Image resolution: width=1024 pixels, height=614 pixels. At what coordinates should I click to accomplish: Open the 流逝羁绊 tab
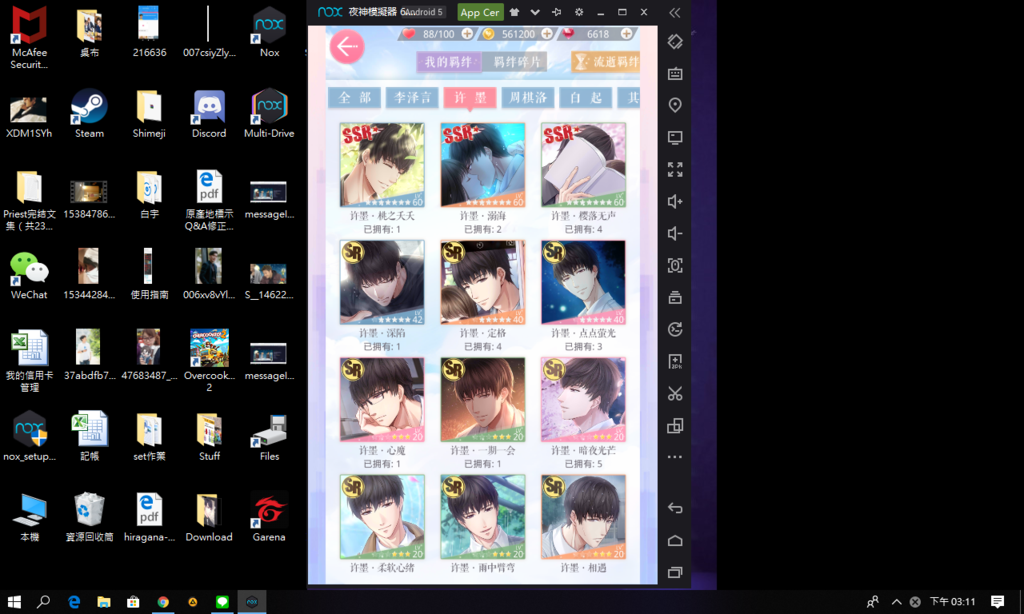[605, 62]
